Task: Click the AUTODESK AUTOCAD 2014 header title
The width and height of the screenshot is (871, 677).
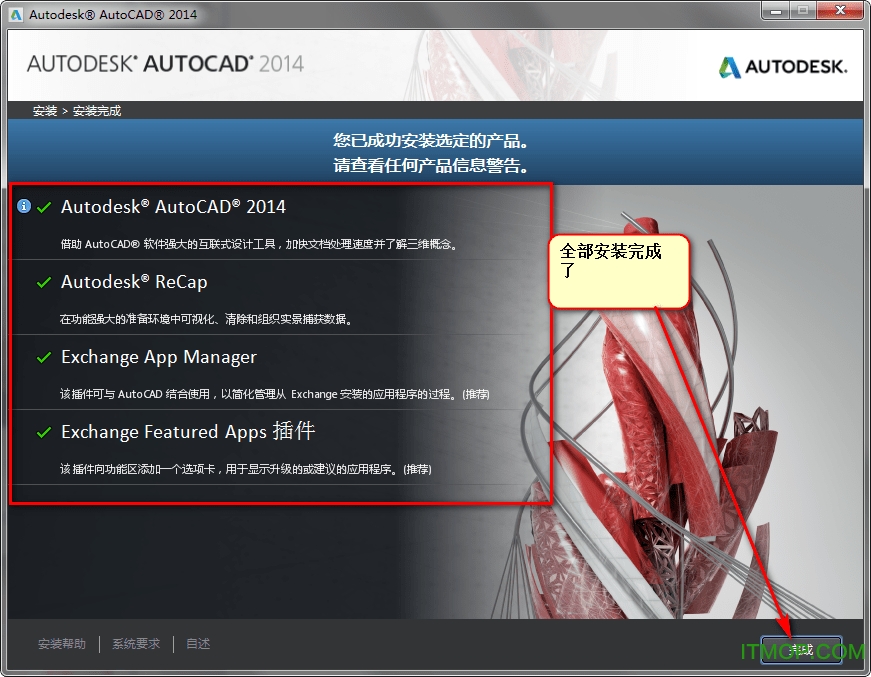Action: (x=166, y=64)
